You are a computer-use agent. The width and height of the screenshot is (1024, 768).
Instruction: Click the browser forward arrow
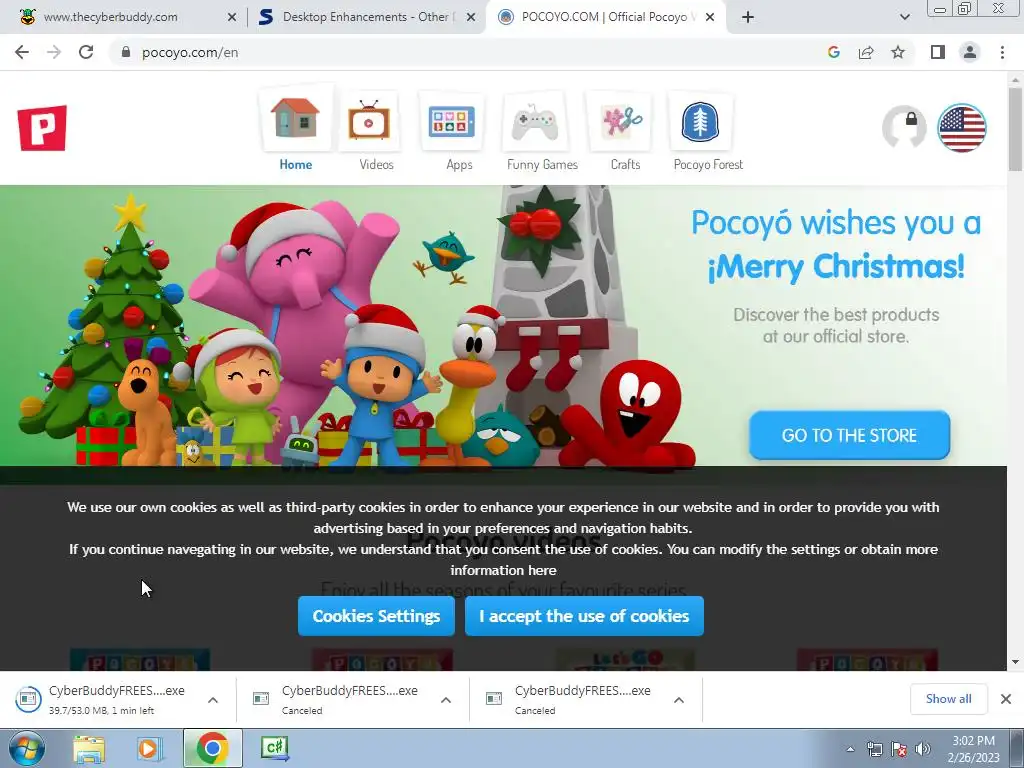(54, 52)
